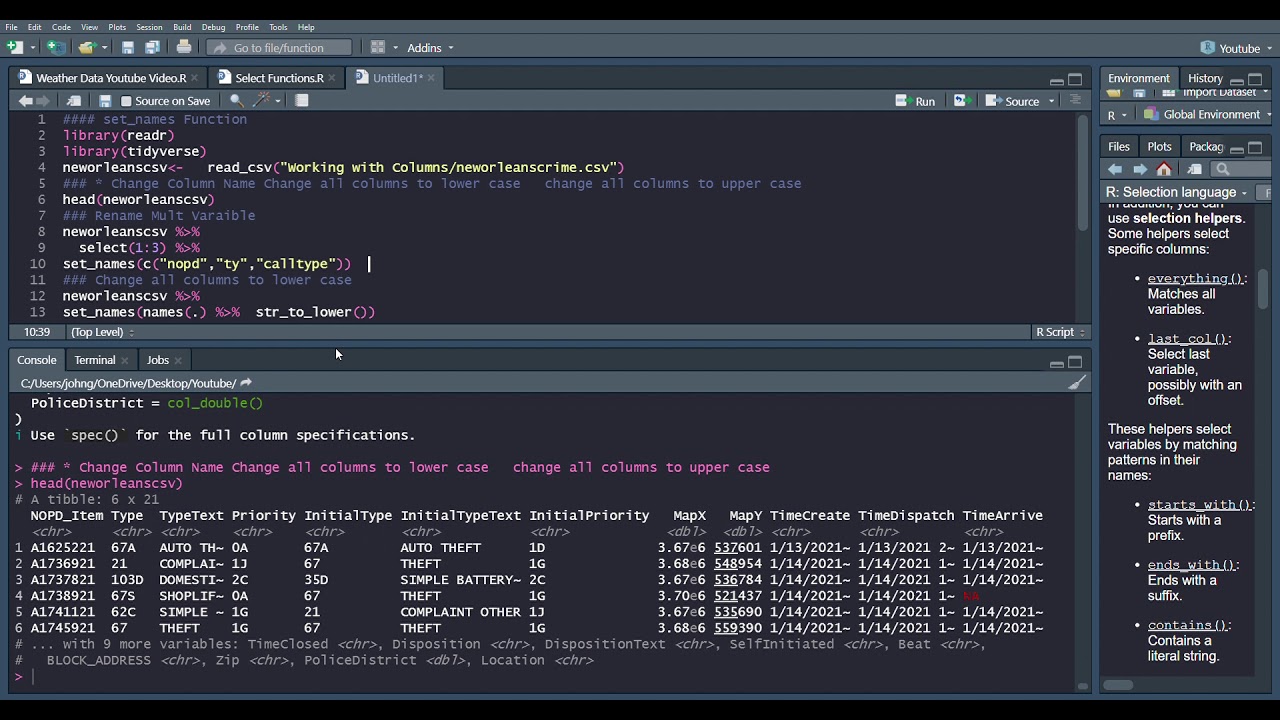Open the Addins dropdown
Image resolution: width=1280 pixels, height=720 pixels.
click(430, 47)
